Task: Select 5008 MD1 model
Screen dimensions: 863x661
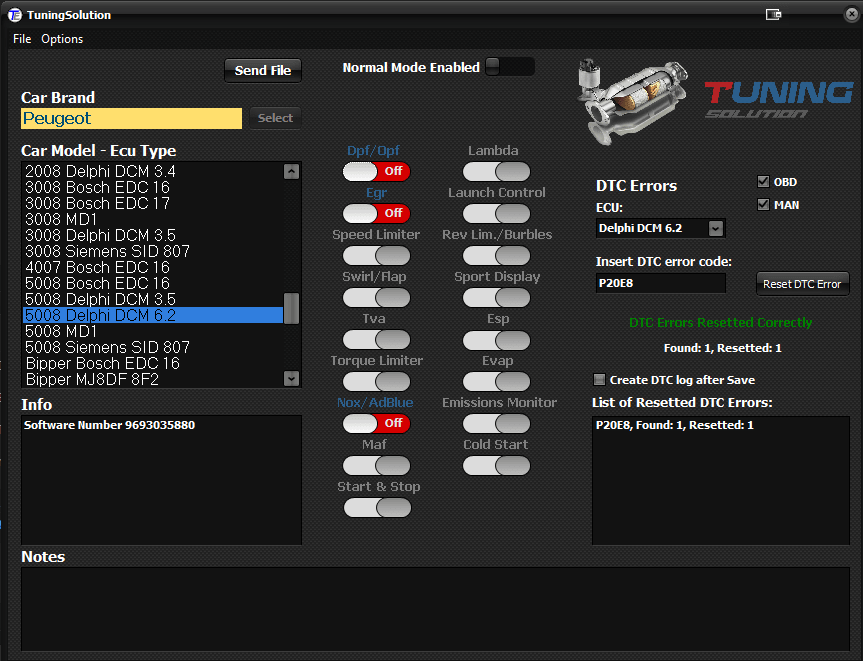Action: pos(153,331)
